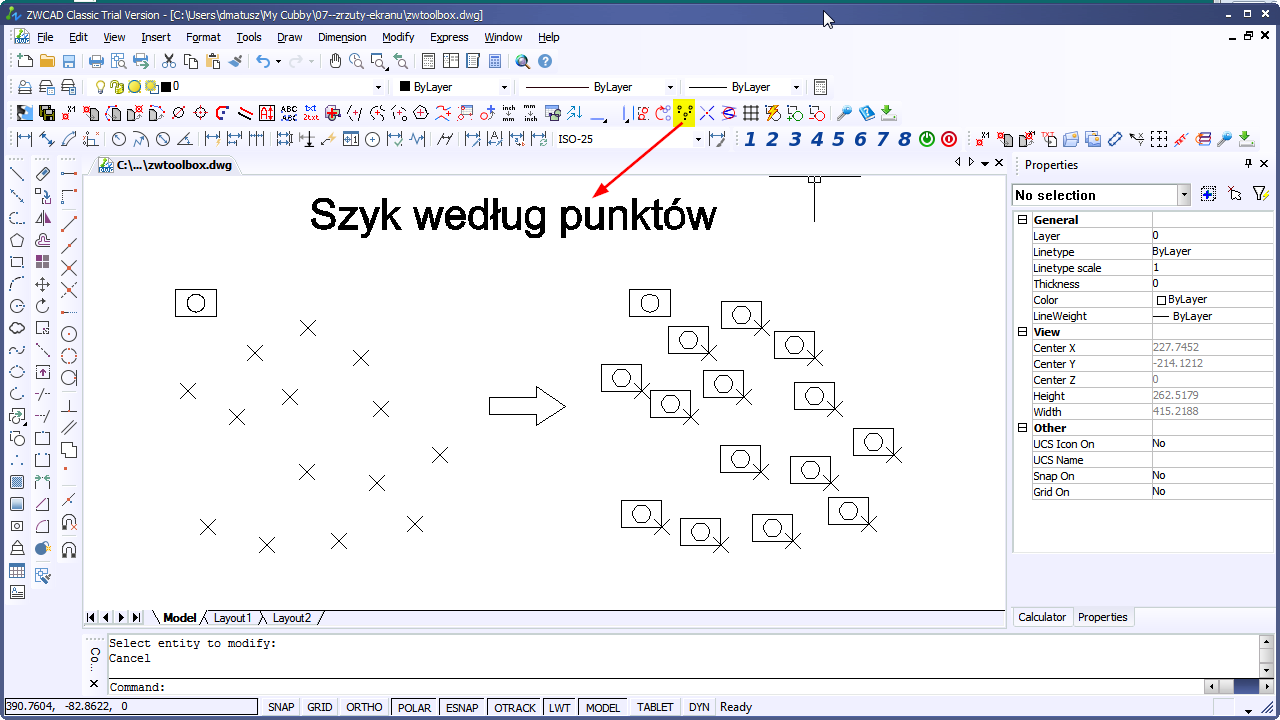Toggle POLAR tracking in status bar
This screenshot has height=720, width=1280.
pos(414,707)
